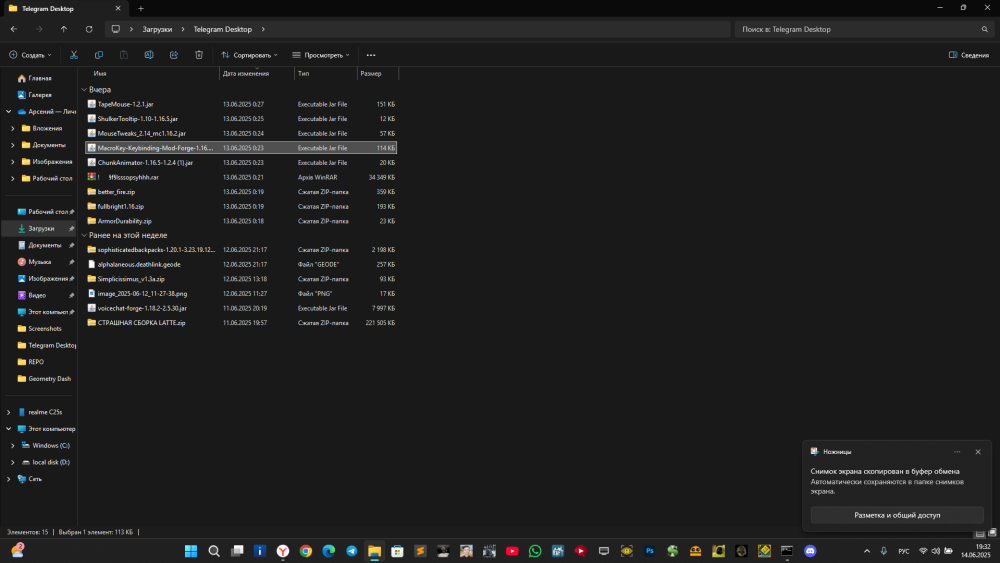1000x563 pixels.
Task: Open Главная in the sidebar
Action: (x=40, y=78)
